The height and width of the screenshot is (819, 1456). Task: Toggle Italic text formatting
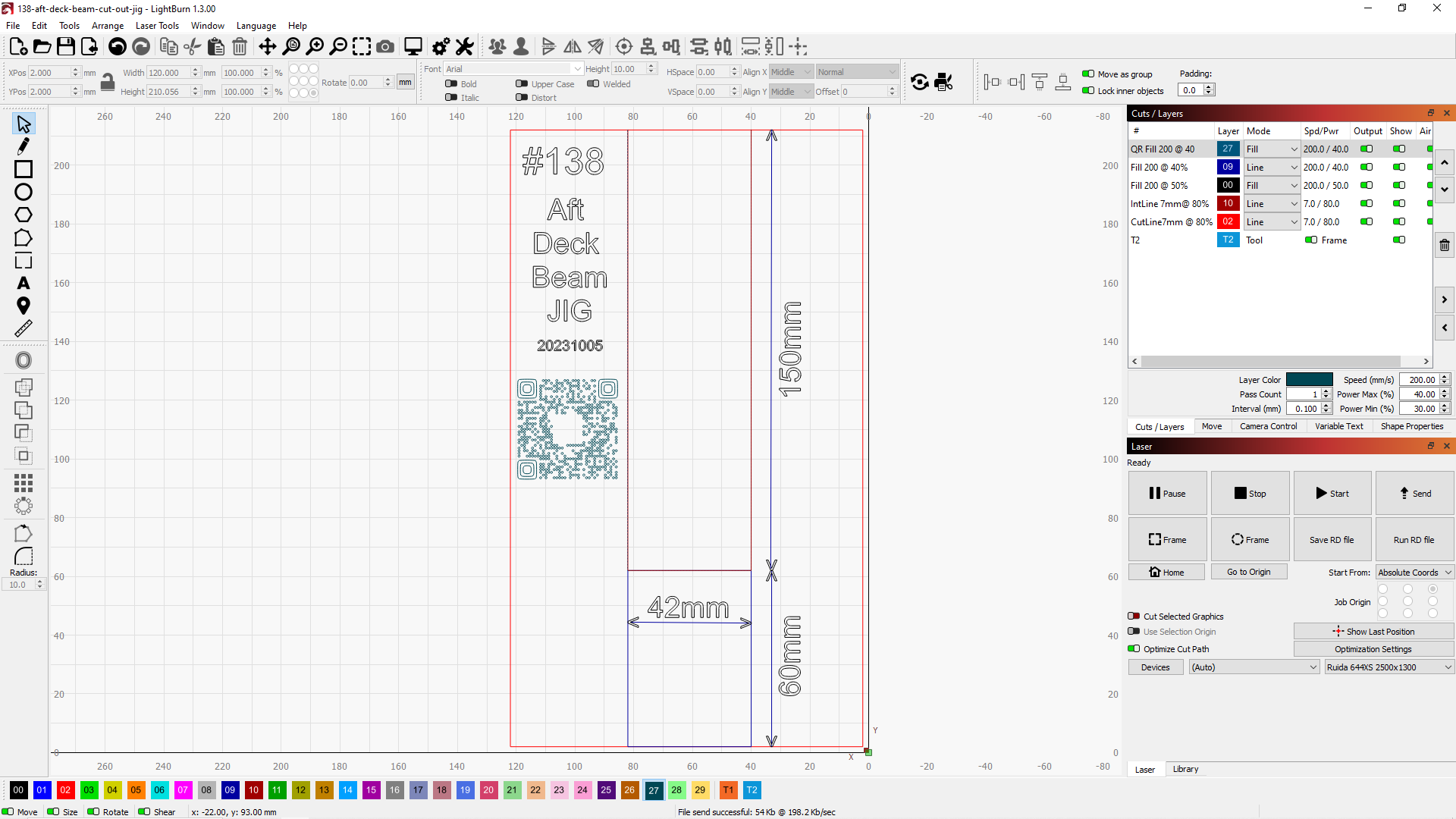pos(450,98)
